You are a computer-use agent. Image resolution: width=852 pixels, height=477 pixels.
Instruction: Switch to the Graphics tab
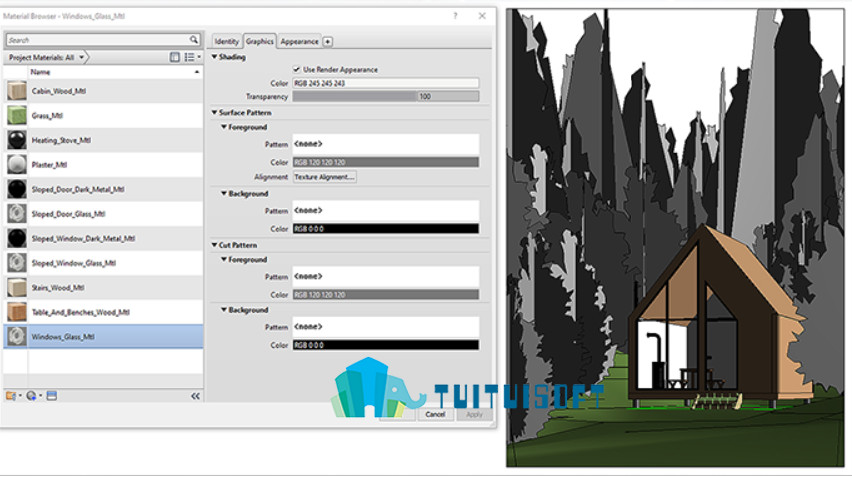click(x=260, y=41)
